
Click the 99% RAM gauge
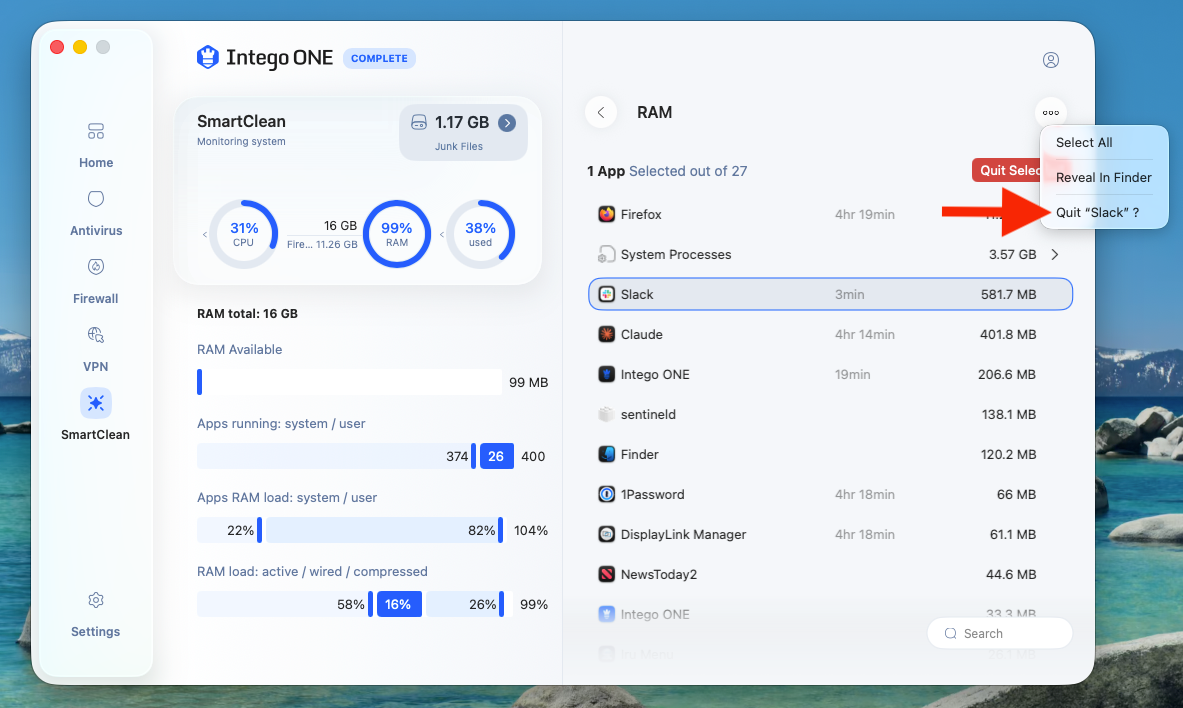click(397, 234)
